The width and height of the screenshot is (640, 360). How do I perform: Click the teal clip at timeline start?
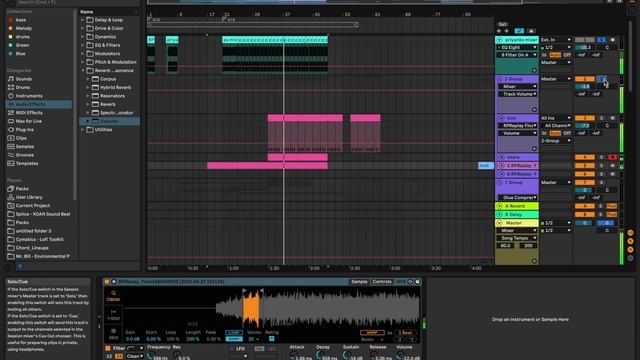[151, 40]
